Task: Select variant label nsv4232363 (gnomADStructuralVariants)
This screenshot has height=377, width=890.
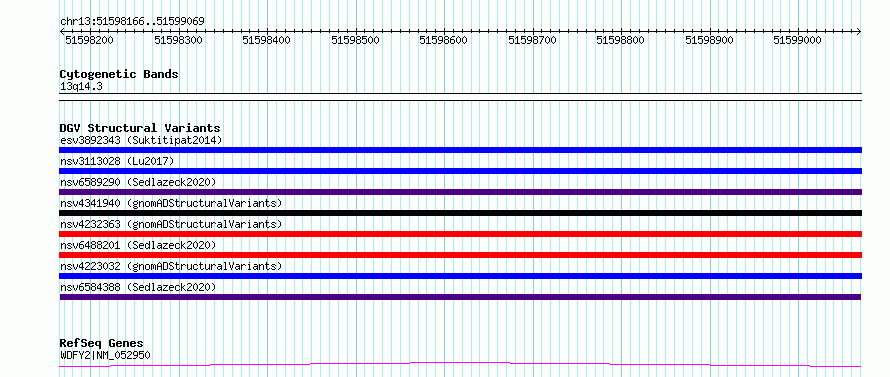Action: (x=171, y=224)
